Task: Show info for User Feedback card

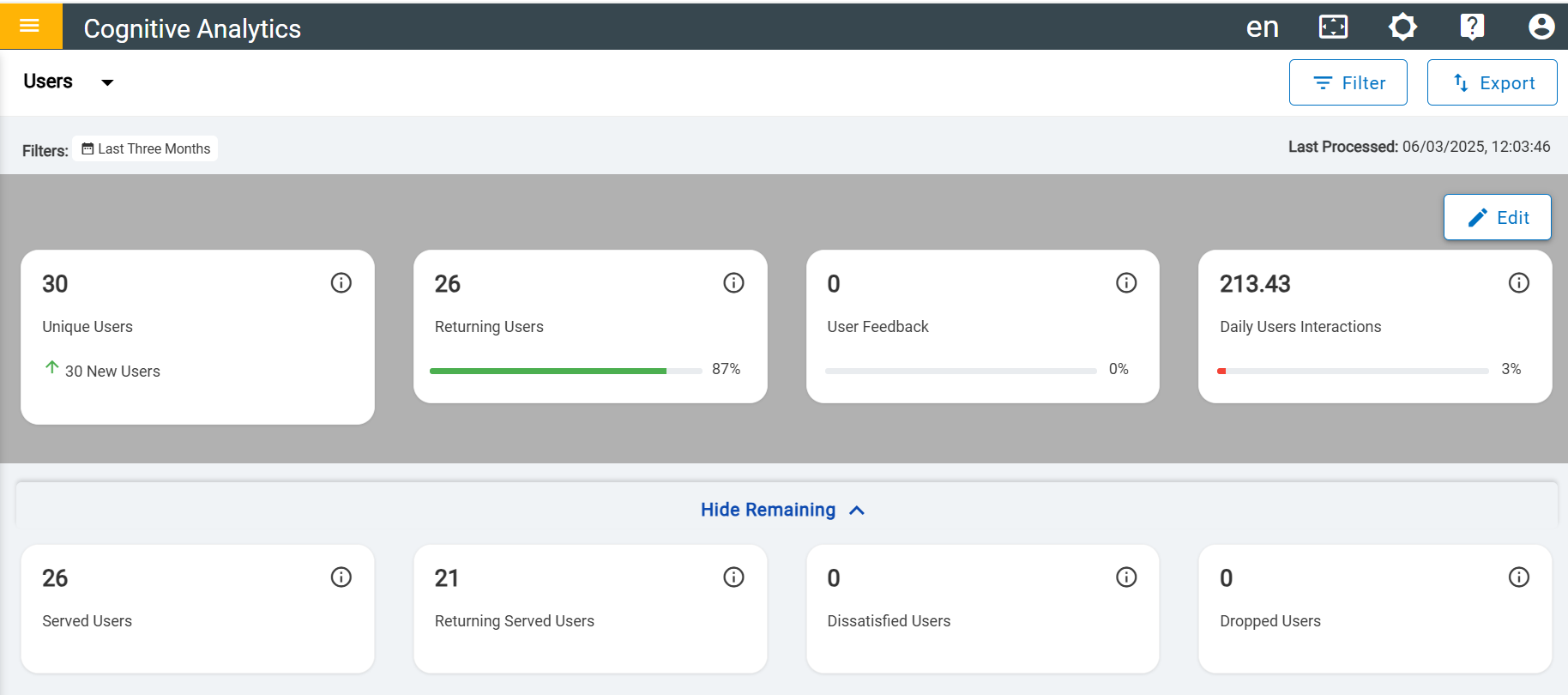Action: tap(1126, 282)
